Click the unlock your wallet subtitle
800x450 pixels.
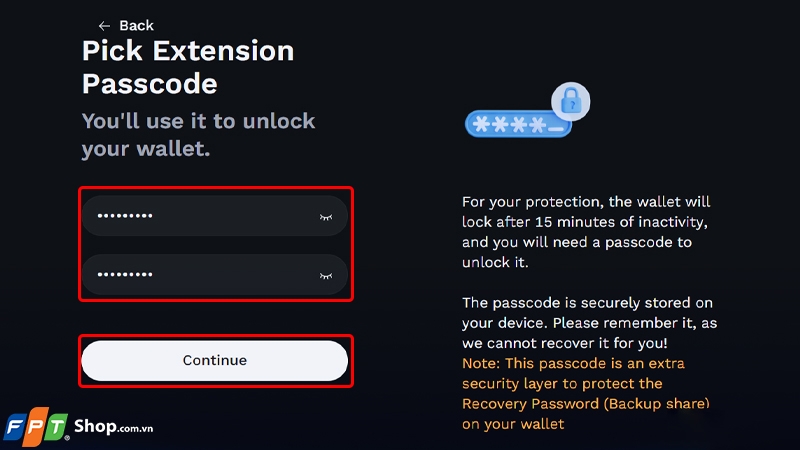[198, 135]
